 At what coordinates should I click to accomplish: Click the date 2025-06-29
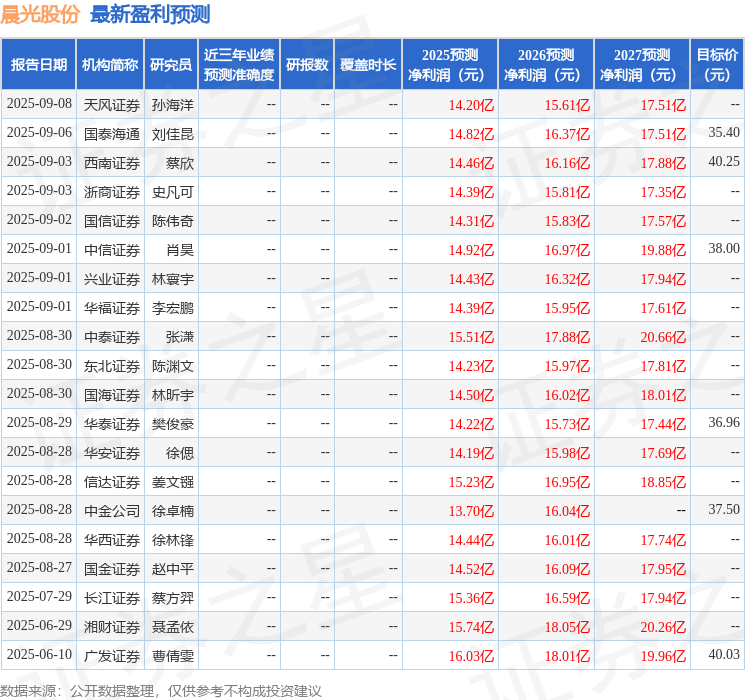pos(39,625)
